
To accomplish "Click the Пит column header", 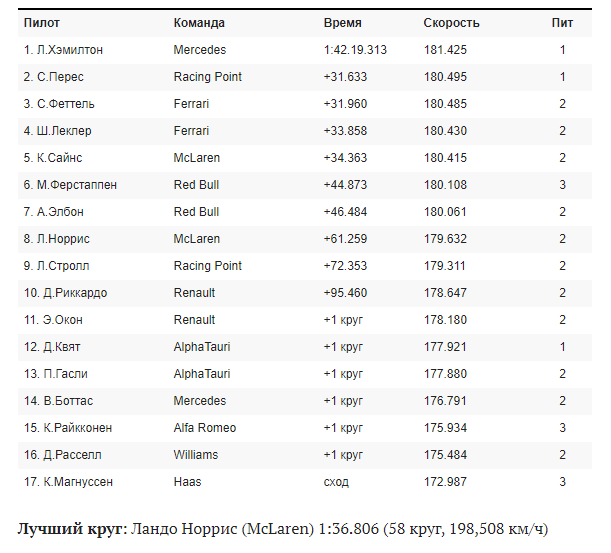I will click(x=562, y=23).
